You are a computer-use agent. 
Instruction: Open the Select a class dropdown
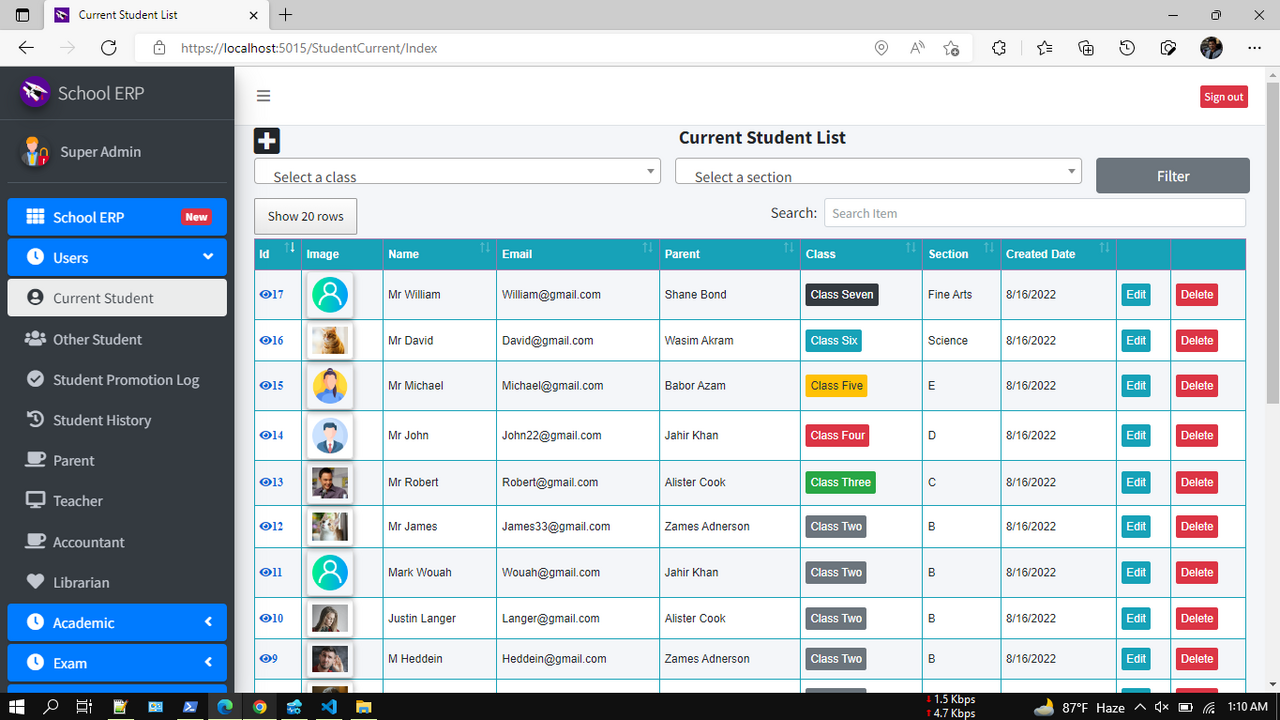tap(457, 172)
